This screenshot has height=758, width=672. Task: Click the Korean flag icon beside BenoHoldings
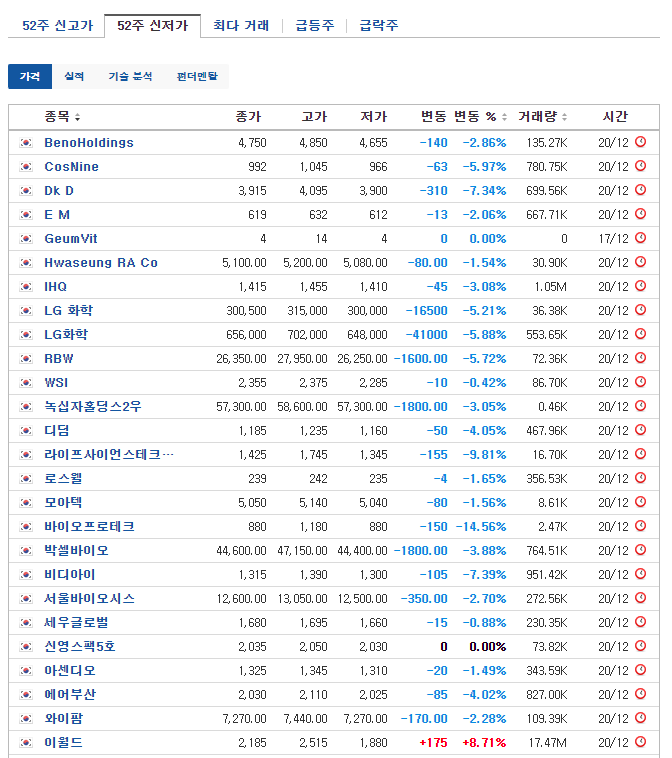pyautogui.click(x=26, y=143)
